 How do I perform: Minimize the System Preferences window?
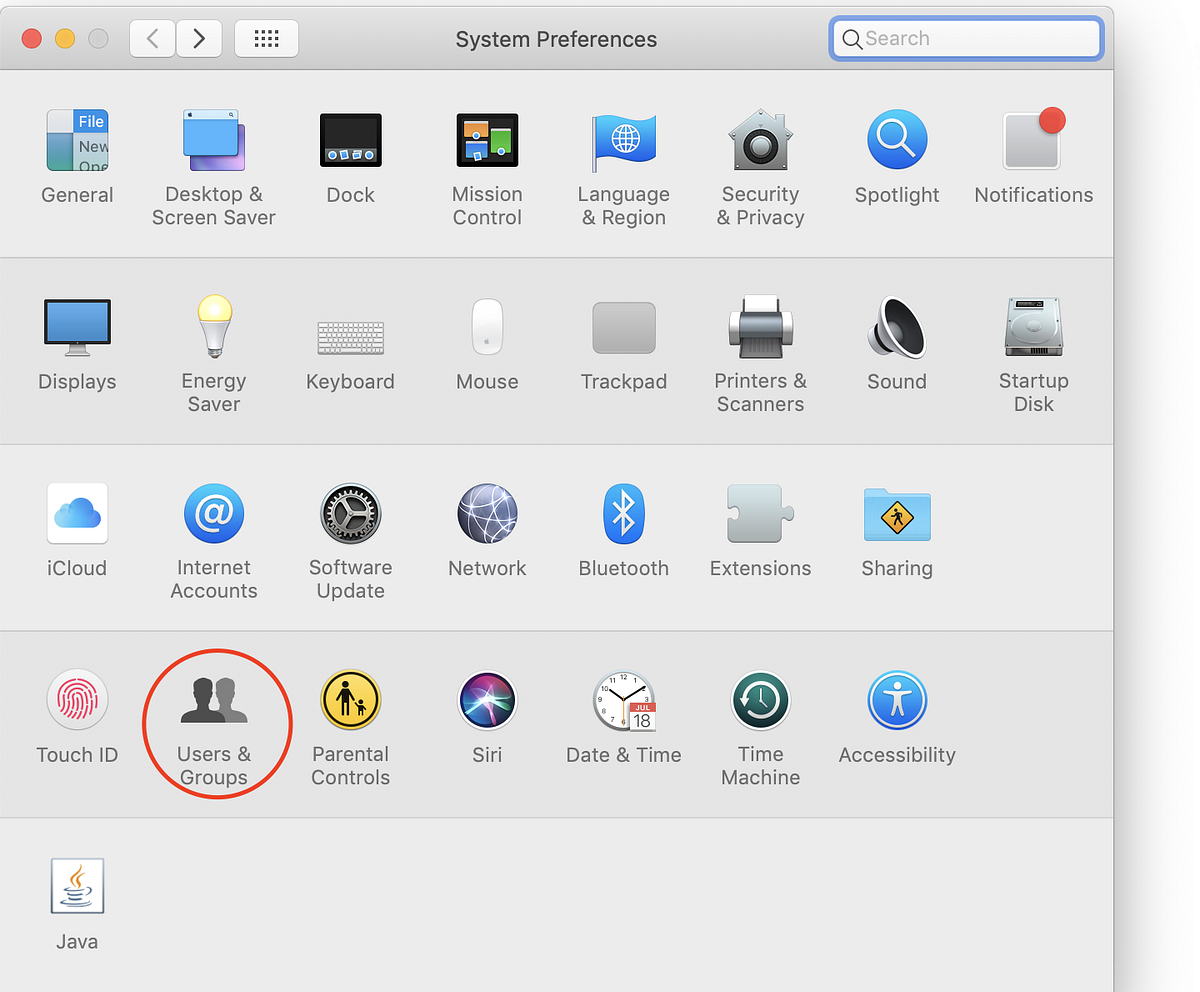click(65, 39)
